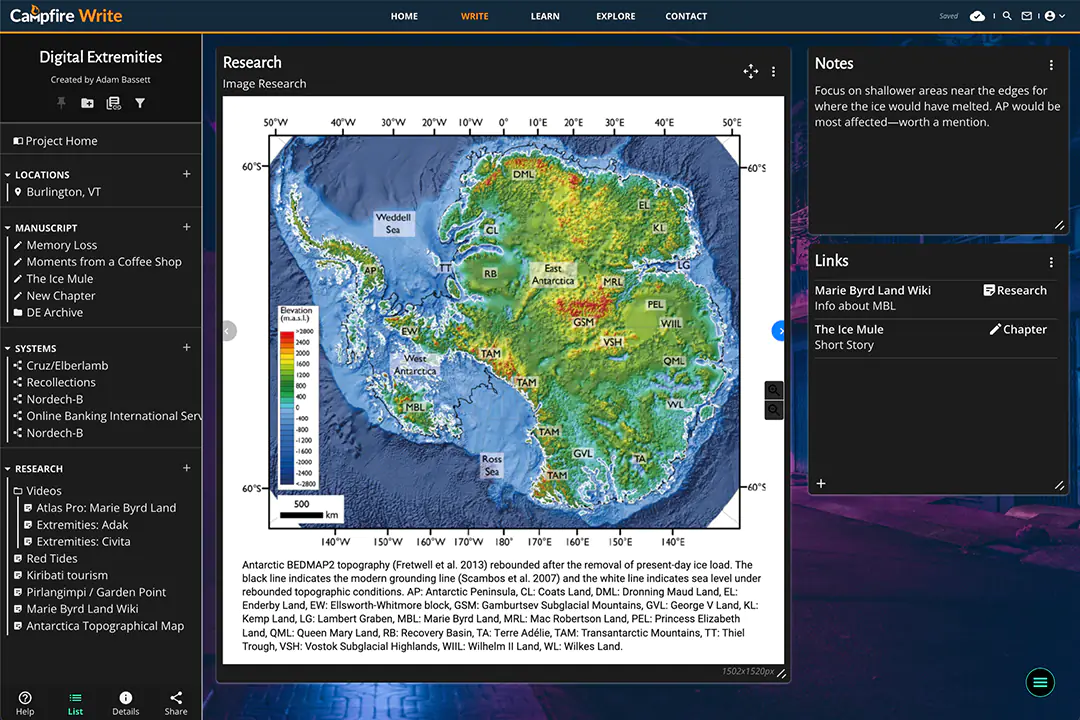Collapse the Manuscript section
Image resolution: width=1080 pixels, height=720 pixels.
coord(8,228)
